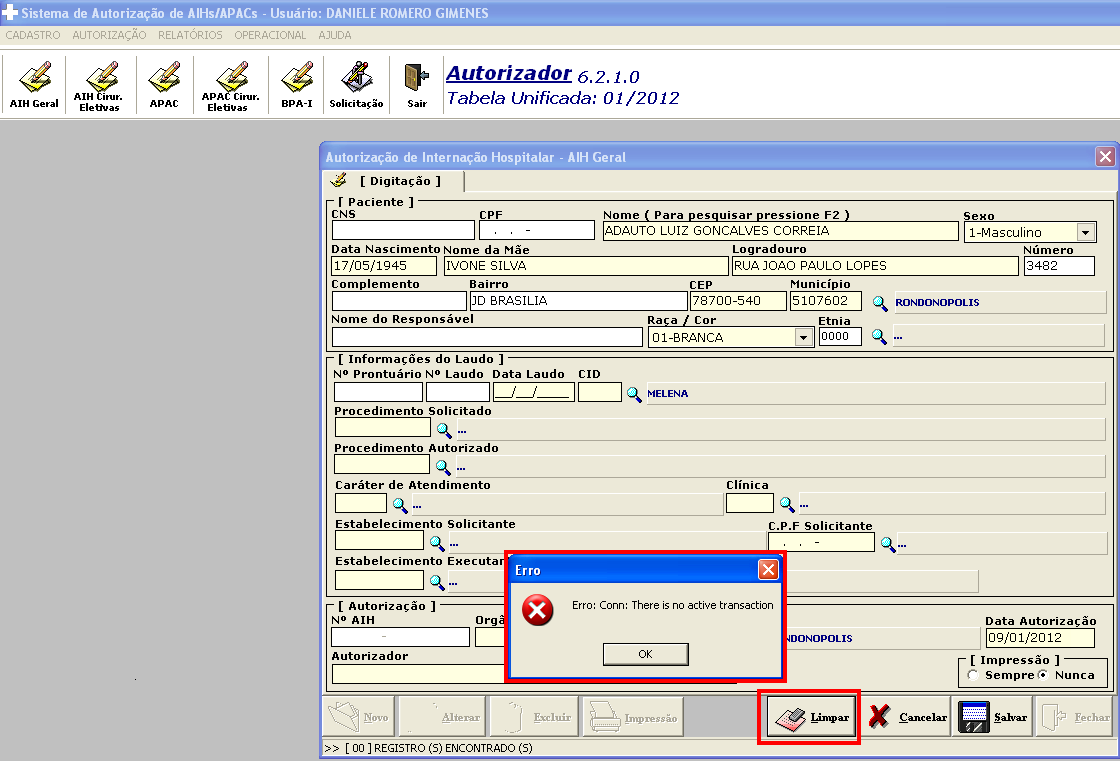Open the BPA-I toolbar icon
1120x761 pixels.
297,84
